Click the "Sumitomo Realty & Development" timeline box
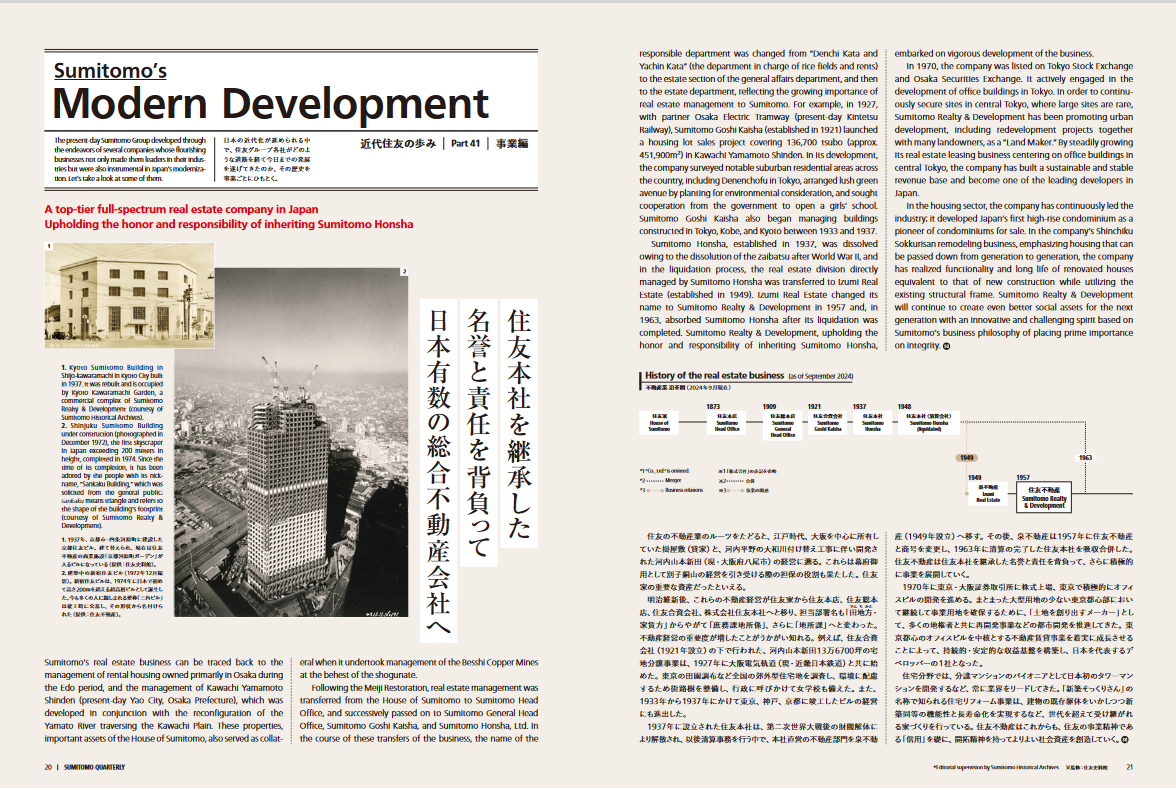Screen dimensions: 1176x790 [1044, 497]
